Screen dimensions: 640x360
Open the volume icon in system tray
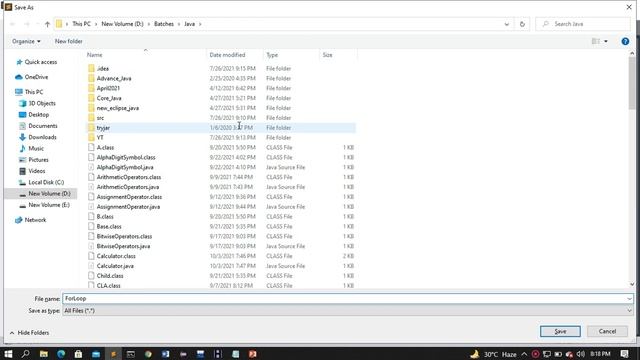pos(581,354)
